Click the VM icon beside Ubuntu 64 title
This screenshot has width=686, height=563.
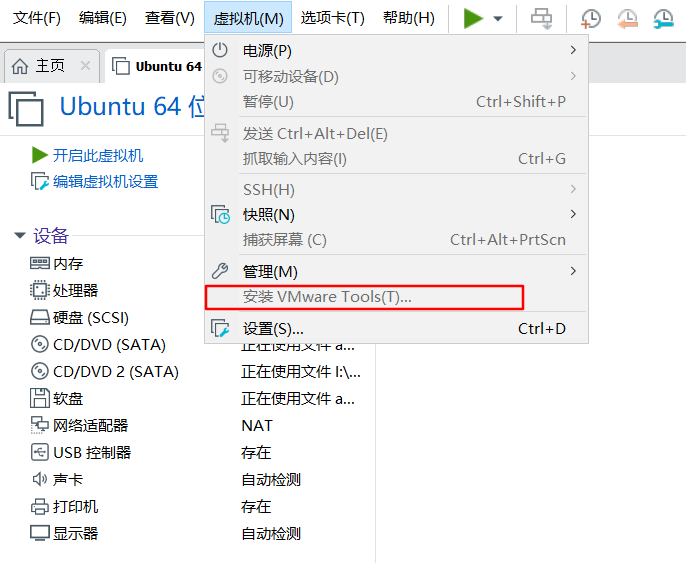[x=26, y=109]
